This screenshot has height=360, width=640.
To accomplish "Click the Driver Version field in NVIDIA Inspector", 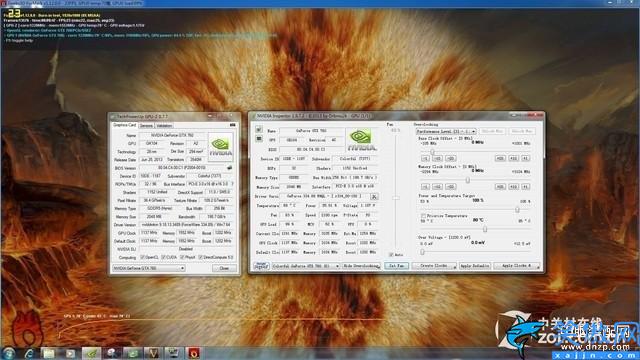I will [325, 196].
